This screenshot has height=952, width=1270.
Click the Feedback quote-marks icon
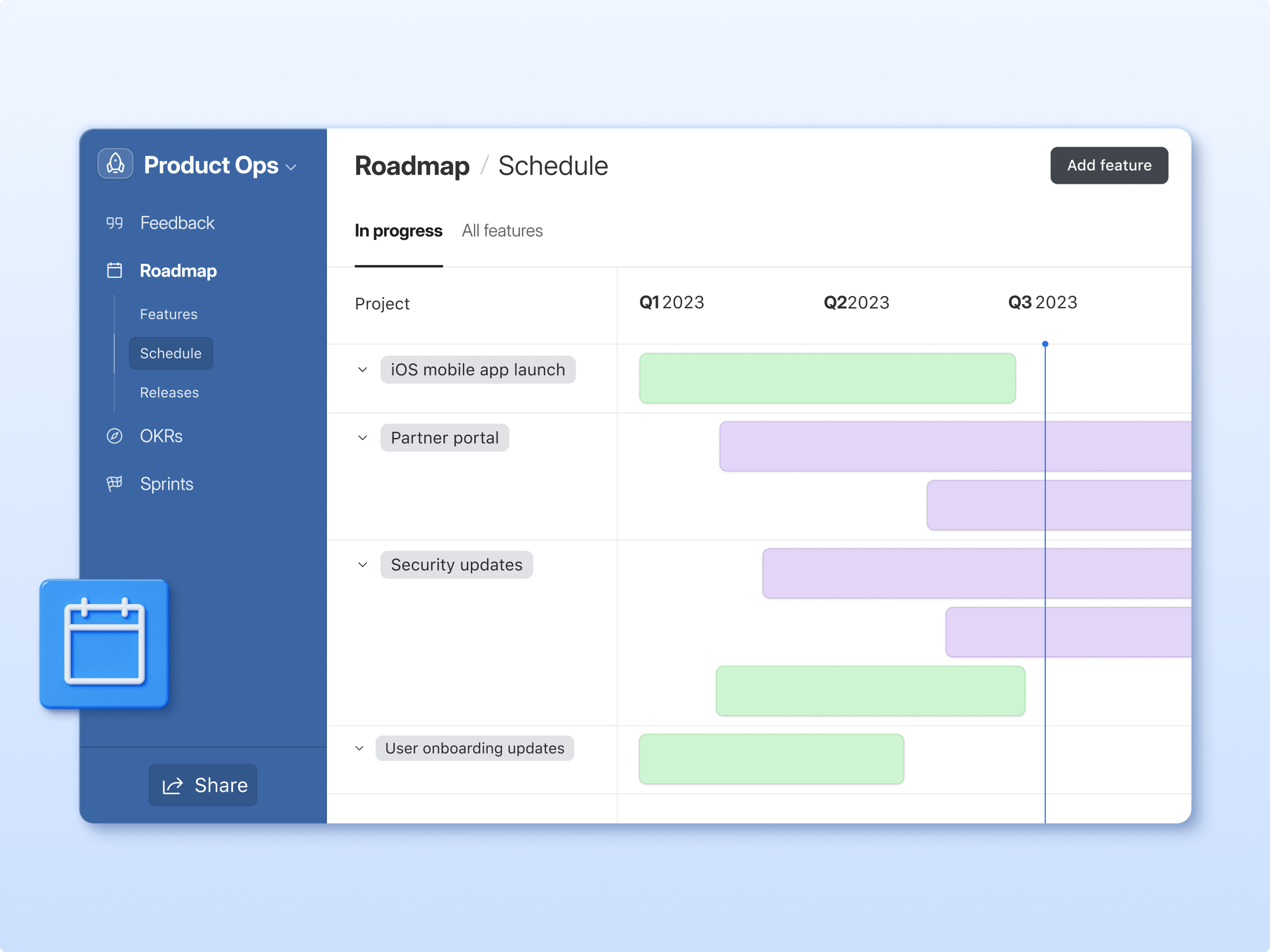coord(114,223)
